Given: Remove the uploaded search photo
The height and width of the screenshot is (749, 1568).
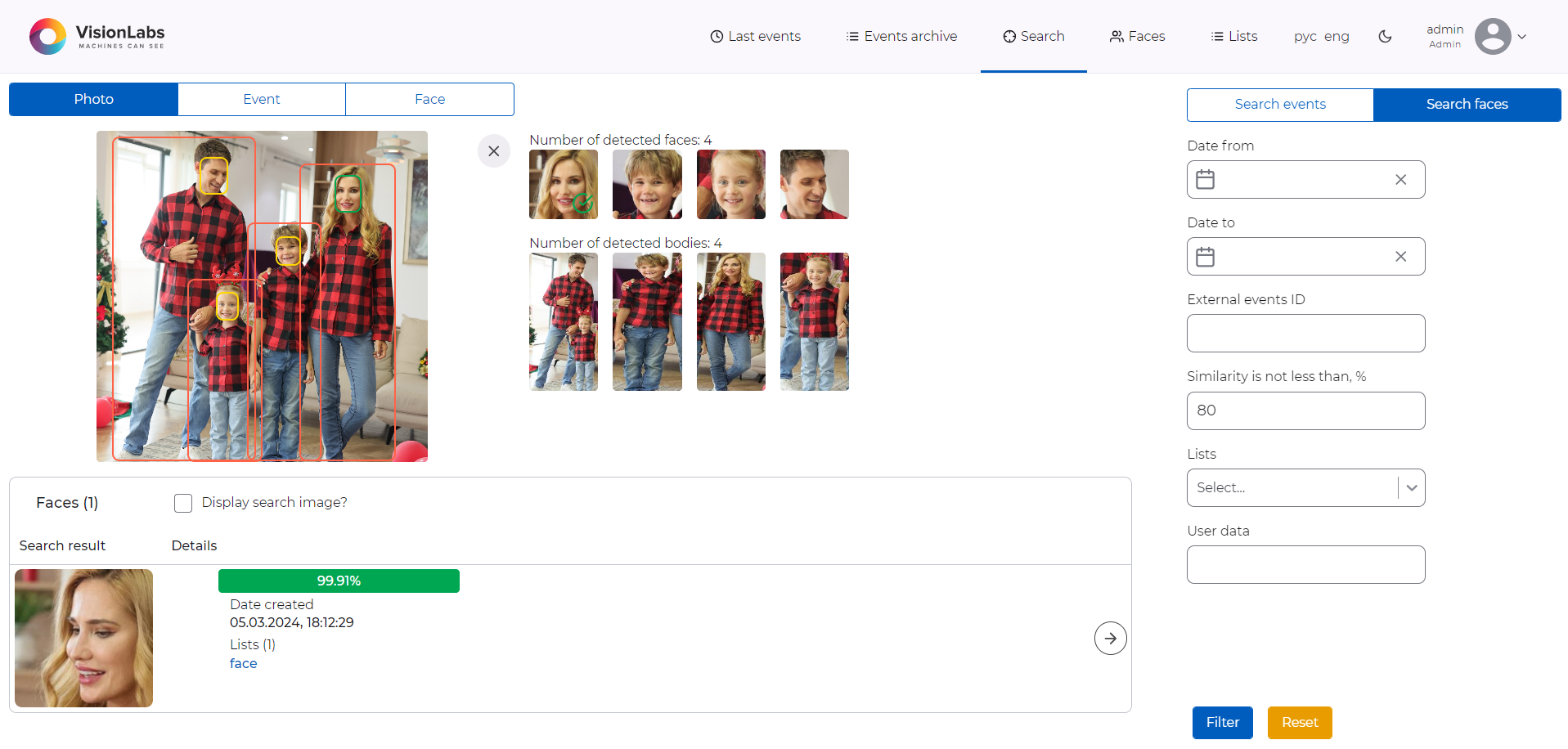Looking at the screenshot, I should coord(494,150).
